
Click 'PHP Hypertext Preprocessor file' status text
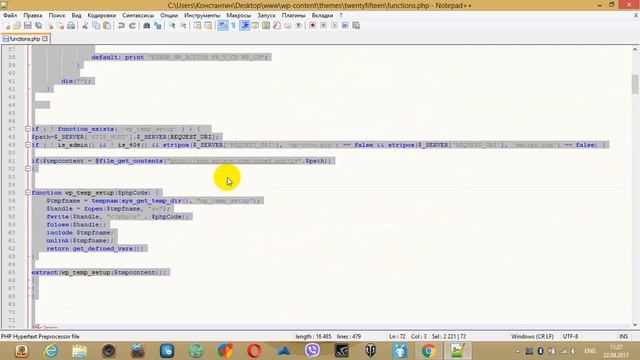point(40,336)
